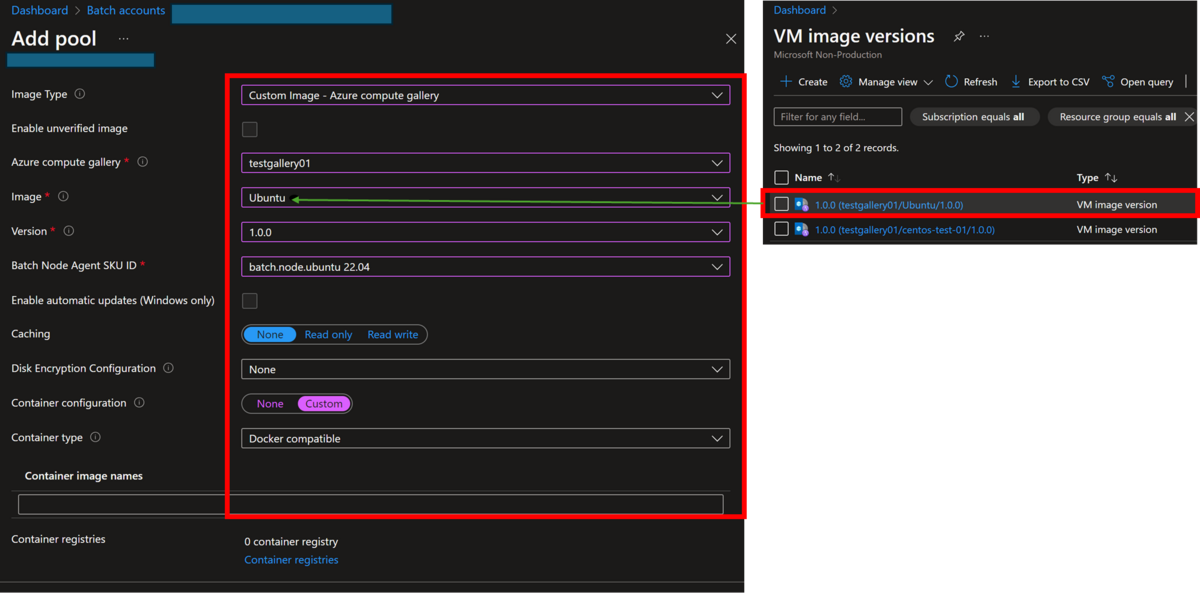Image resolution: width=1200 pixels, height=593 pixels.
Task: Open the Image dropdown showing Ubuntu
Action: [x=486, y=198]
